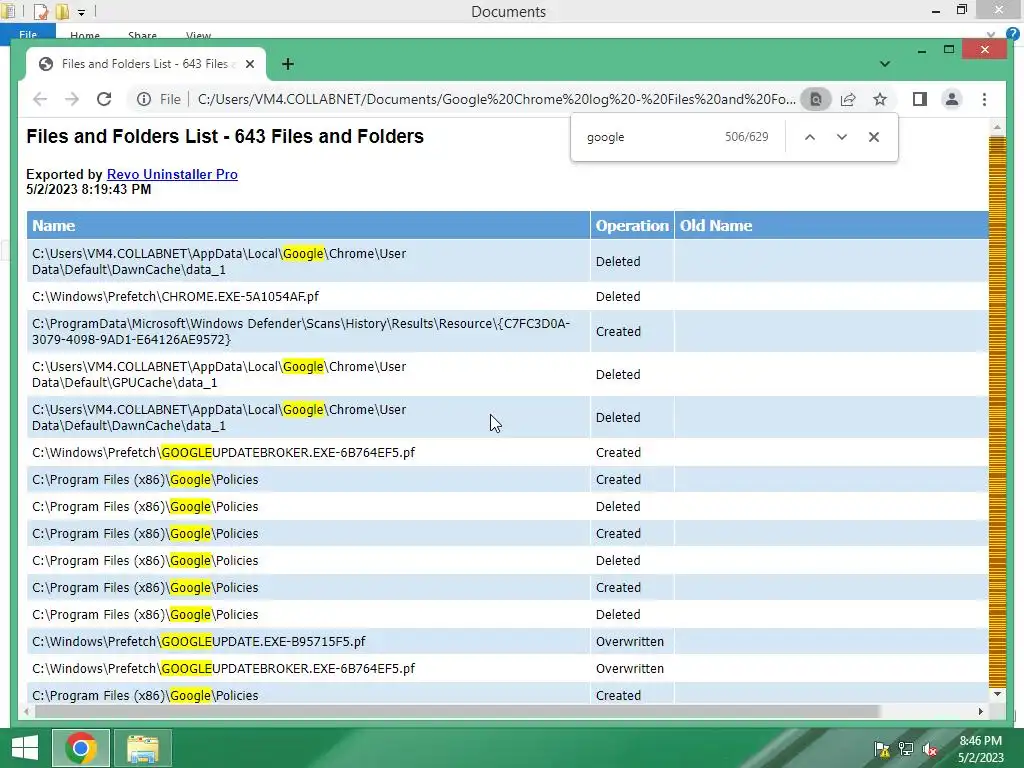Click Overwritten beside GOOGLEUPDATE.EXE-B95715F5.pf
The image size is (1024, 768).
[x=630, y=641]
